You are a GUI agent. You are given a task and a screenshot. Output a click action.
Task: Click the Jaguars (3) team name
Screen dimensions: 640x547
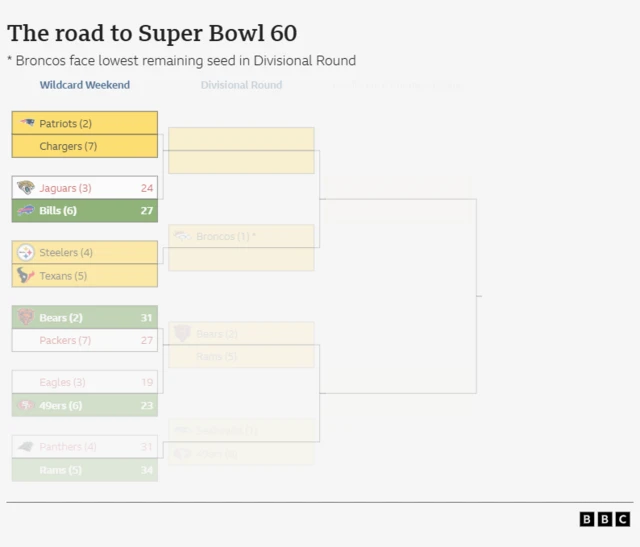[65, 188]
